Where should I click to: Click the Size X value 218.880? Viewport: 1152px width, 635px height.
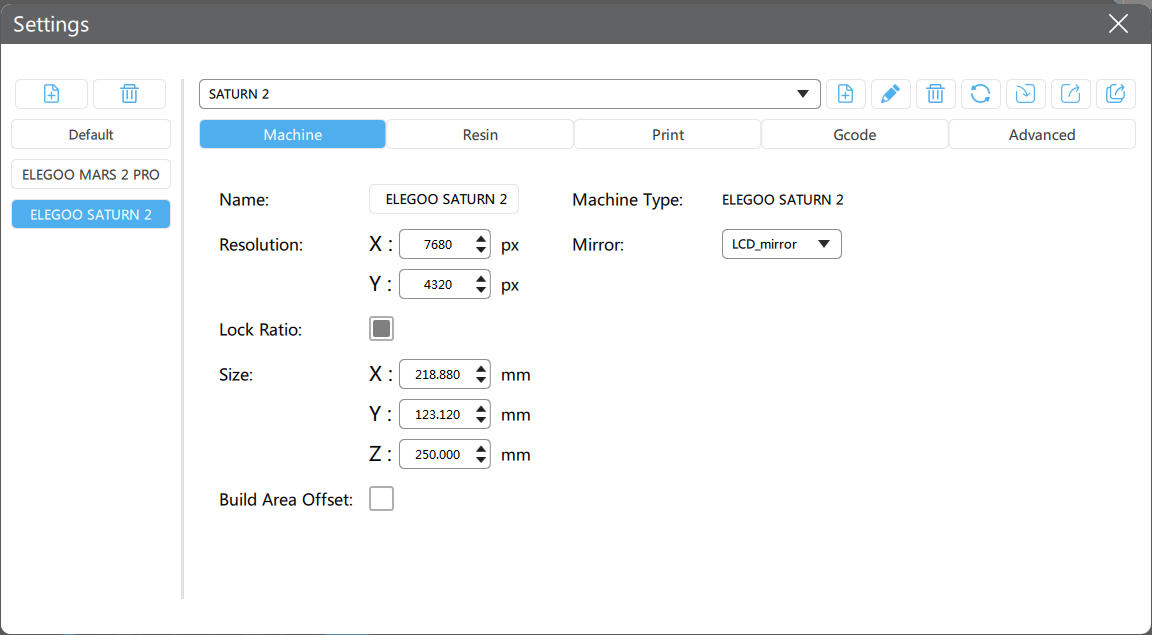(x=438, y=375)
